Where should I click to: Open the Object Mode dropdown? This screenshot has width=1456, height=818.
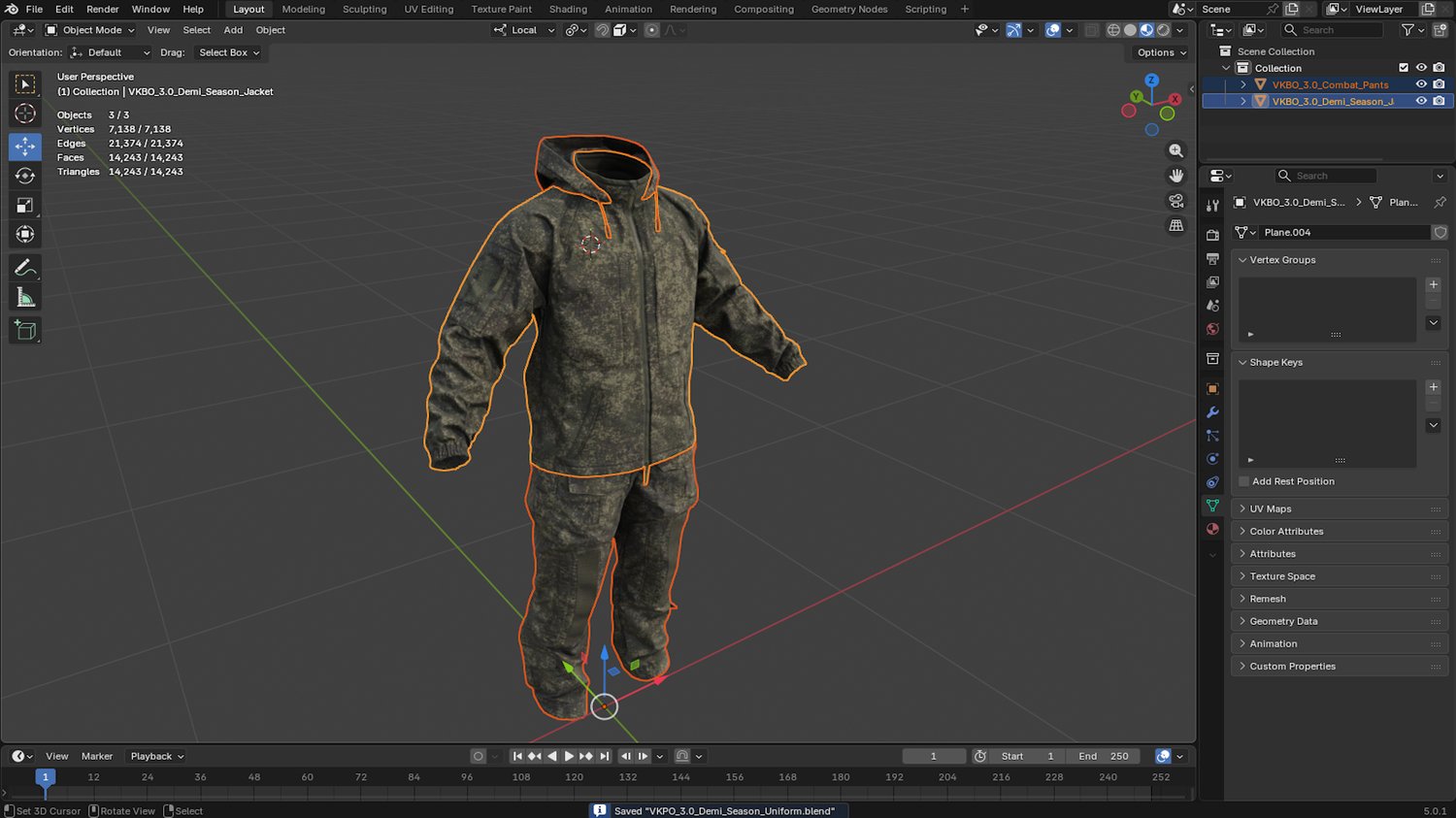click(91, 30)
